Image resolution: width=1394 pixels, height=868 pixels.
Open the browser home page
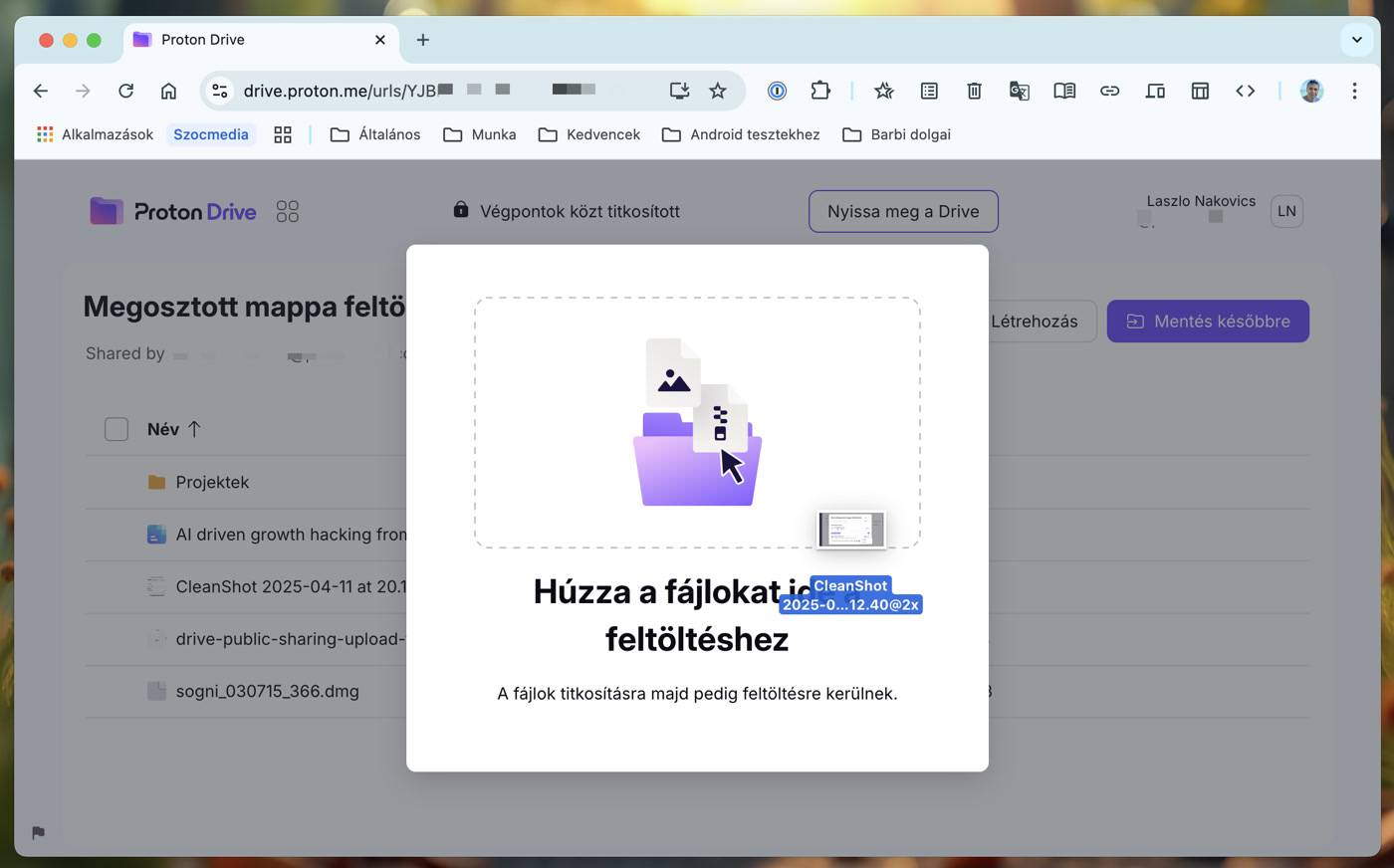[x=168, y=91]
